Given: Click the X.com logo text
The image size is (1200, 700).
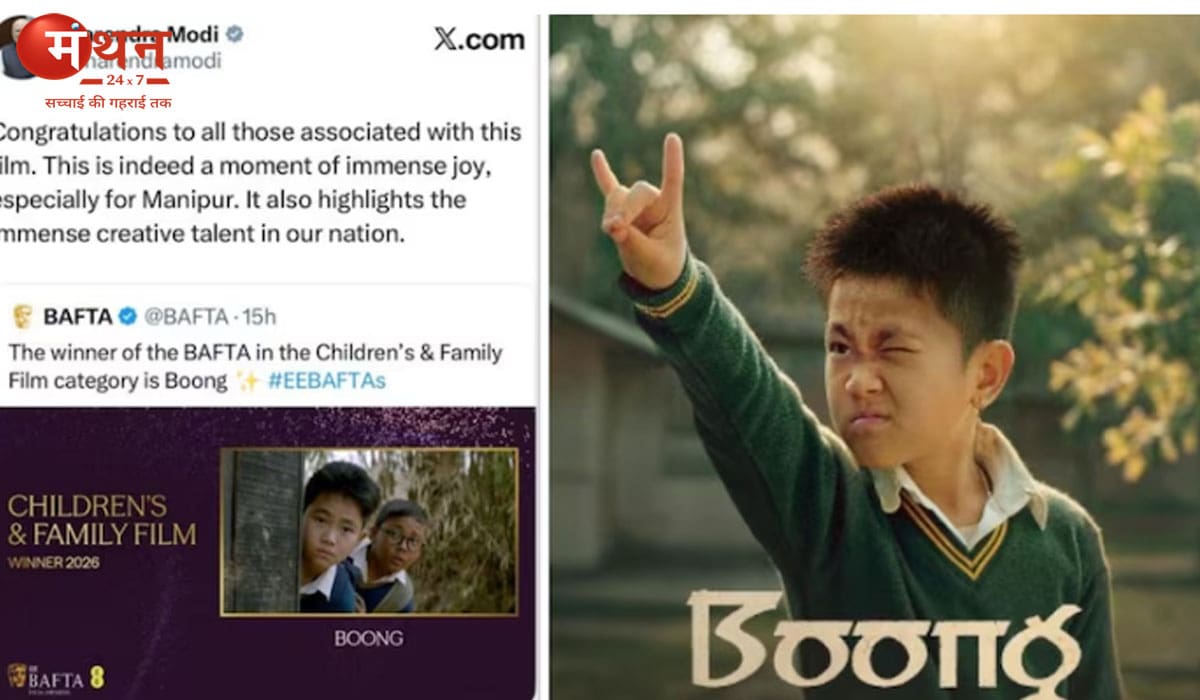Looking at the screenshot, I should point(479,39).
